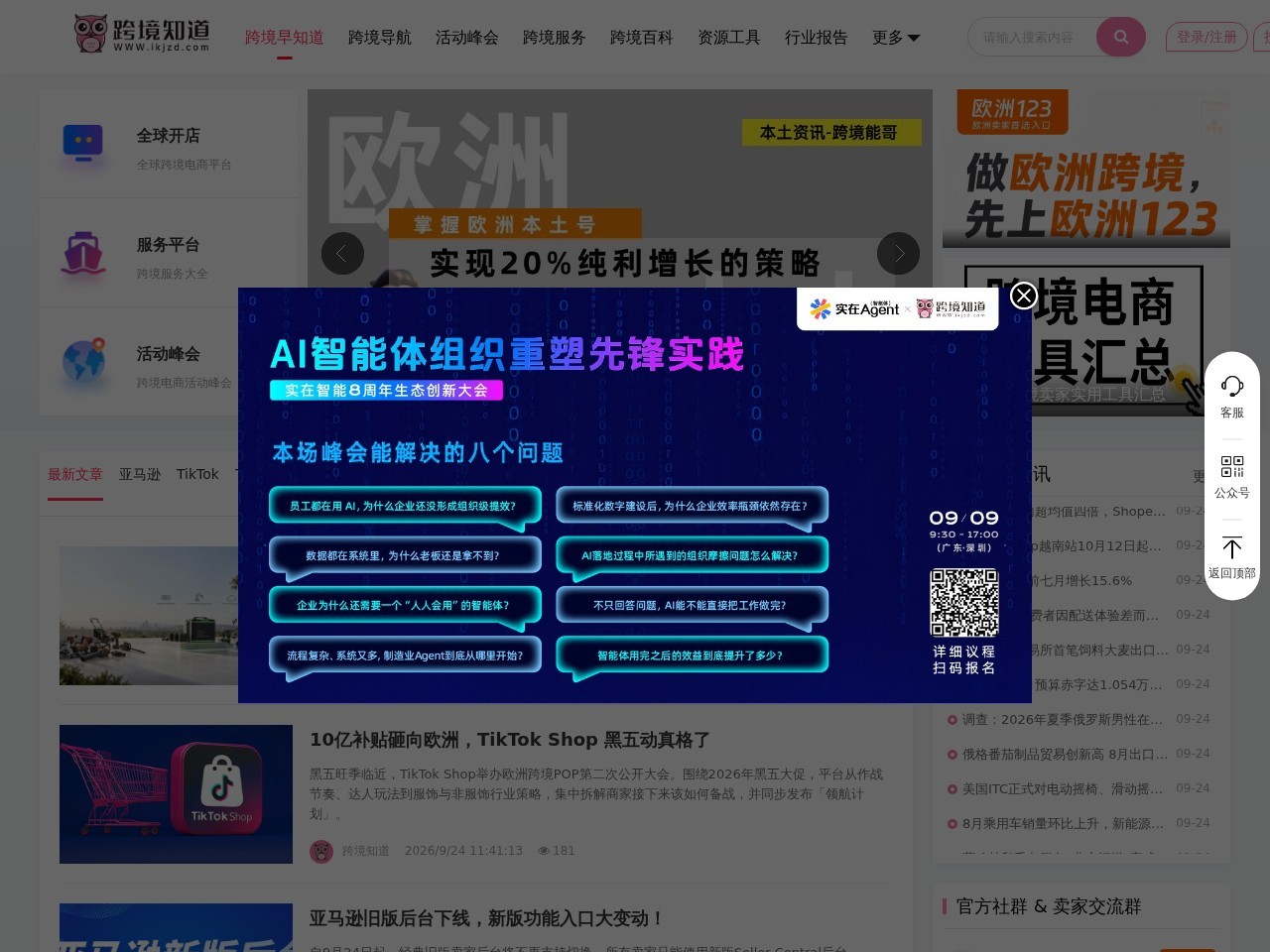Click the 实在Agent logo in popup
1270x952 pixels.
[x=854, y=308]
